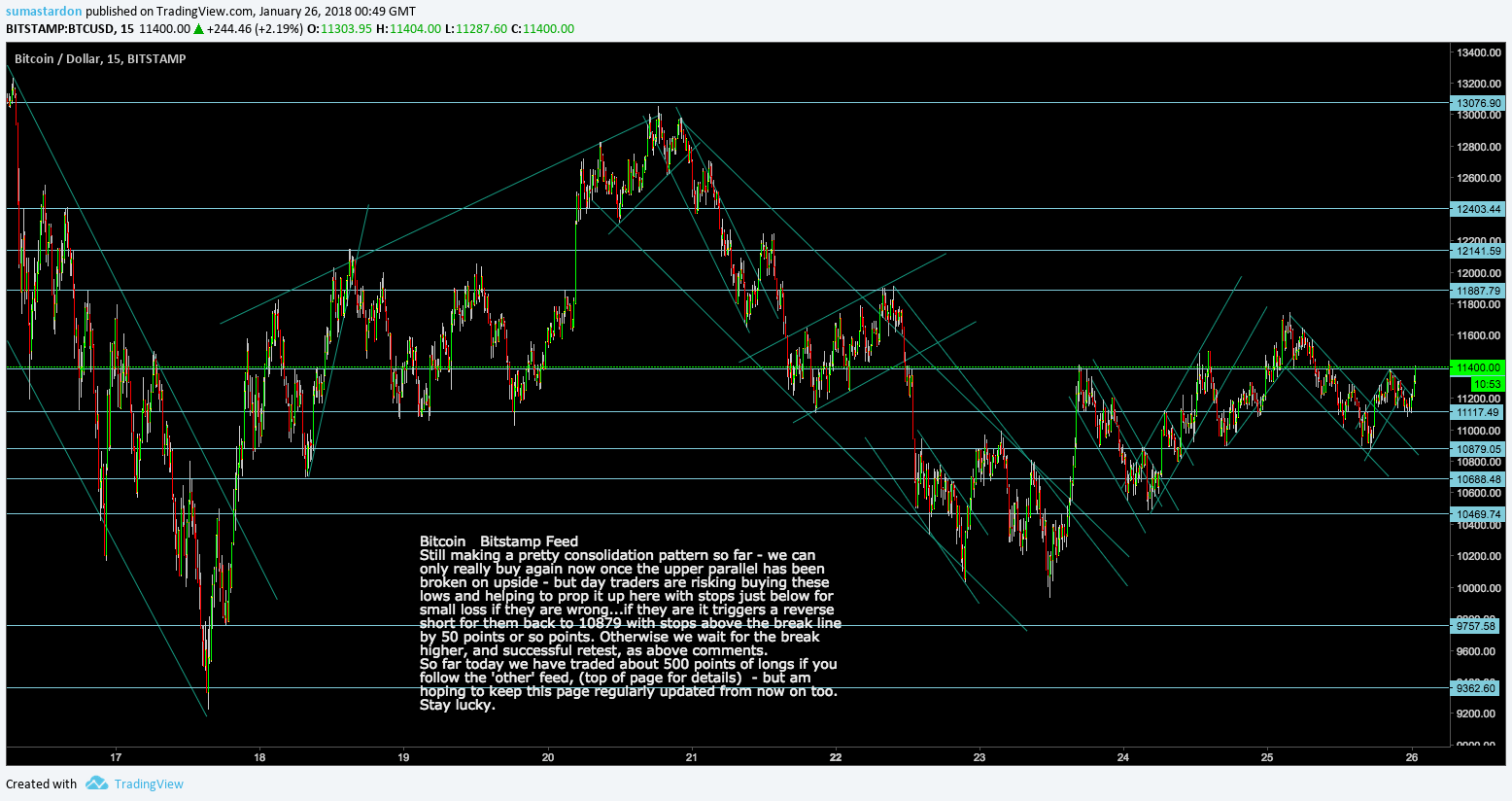Select the BITSTAMP:BTCUSD, 15 symbol header

tap(70, 28)
